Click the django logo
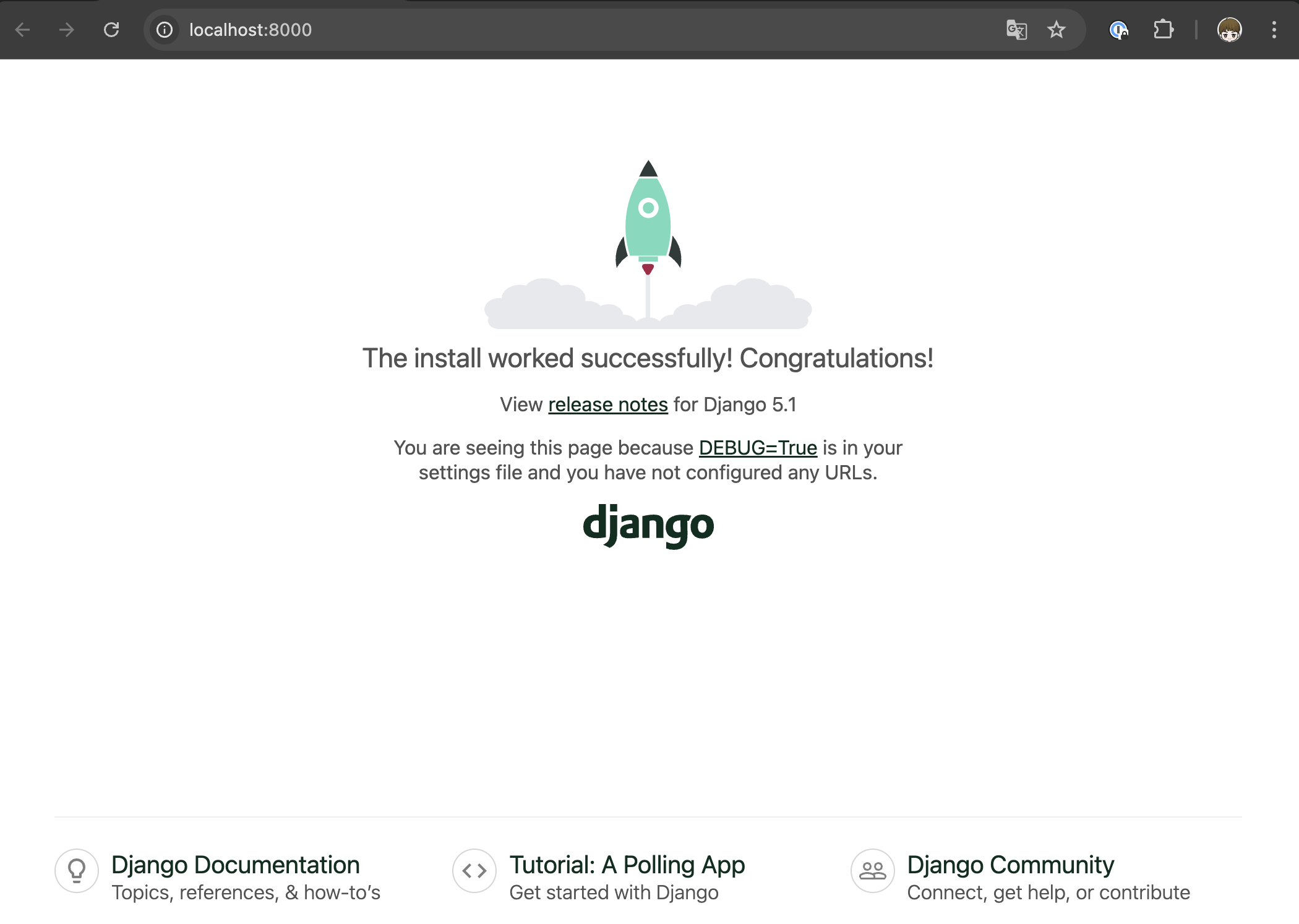Screen dimensions: 1299x924 [648, 526]
